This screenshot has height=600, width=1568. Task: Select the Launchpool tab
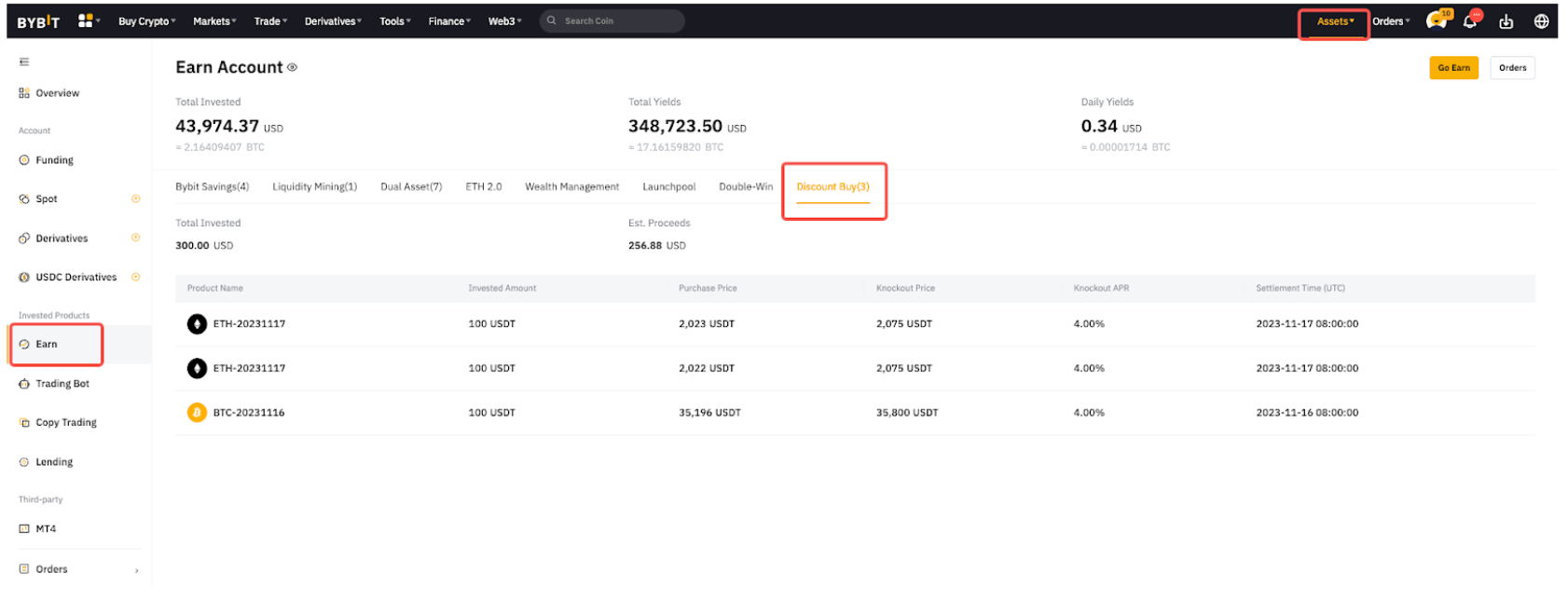click(668, 187)
